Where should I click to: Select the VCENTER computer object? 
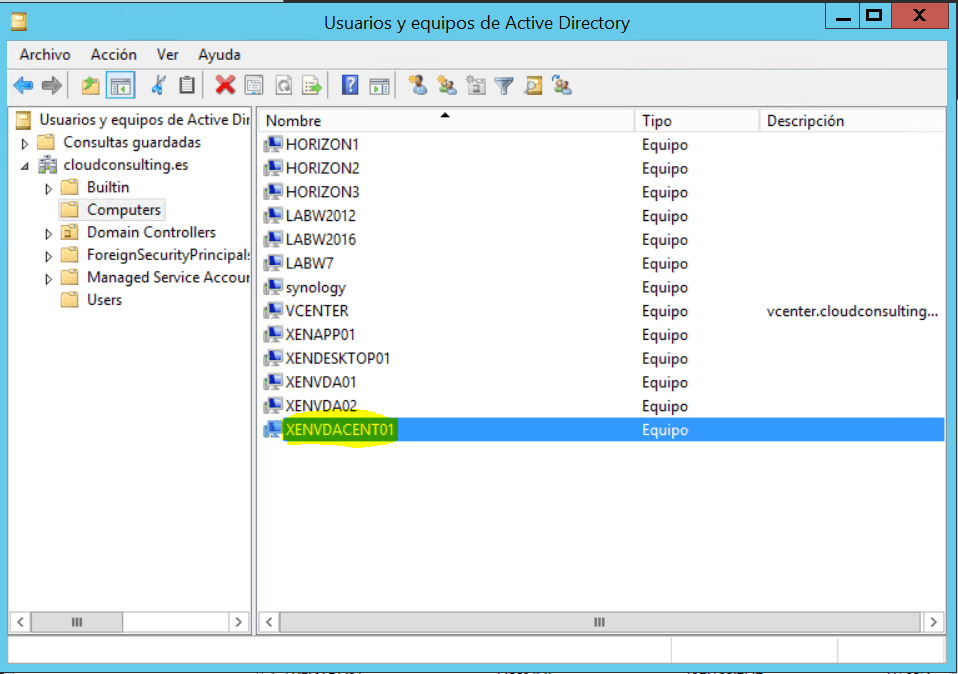pyautogui.click(x=315, y=311)
